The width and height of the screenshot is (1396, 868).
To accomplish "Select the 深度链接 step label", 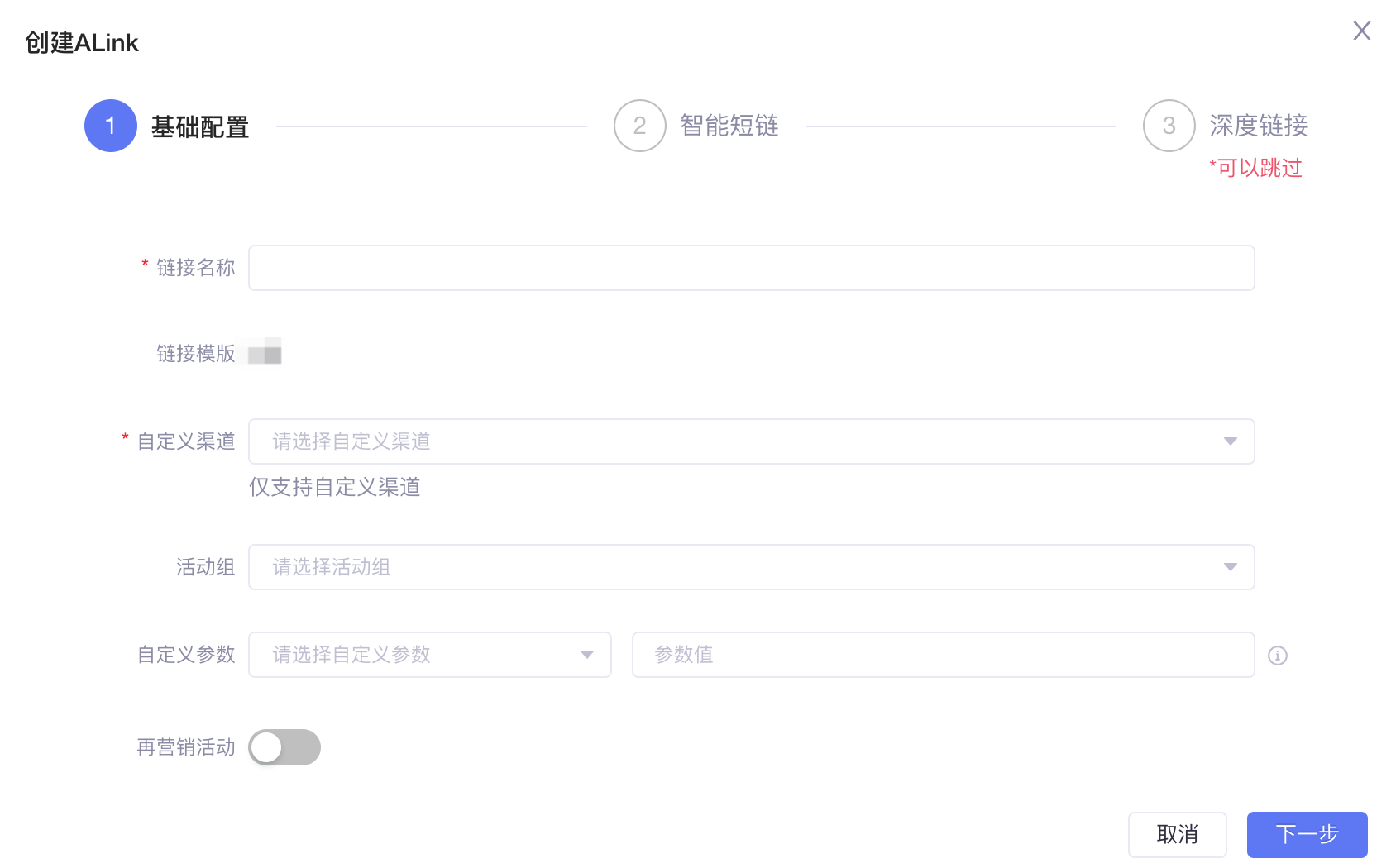I will pyautogui.click(x=1259, y=126).
